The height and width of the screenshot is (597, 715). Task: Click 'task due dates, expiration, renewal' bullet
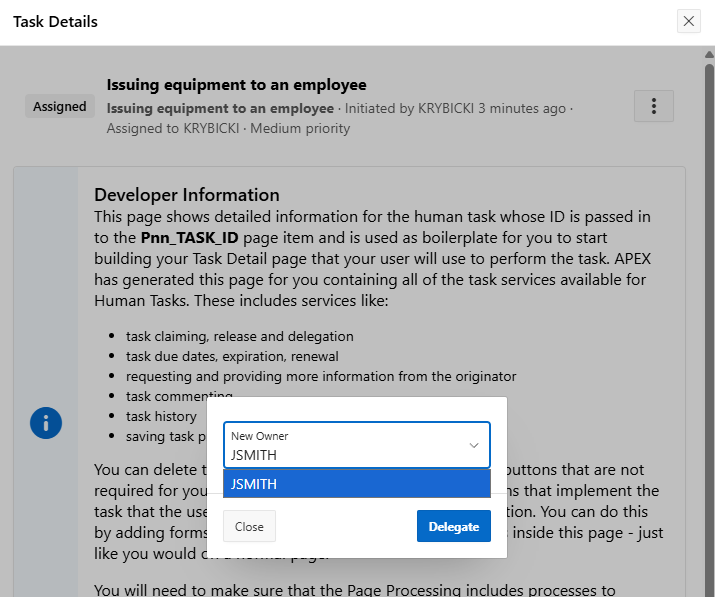coord(232,356)
